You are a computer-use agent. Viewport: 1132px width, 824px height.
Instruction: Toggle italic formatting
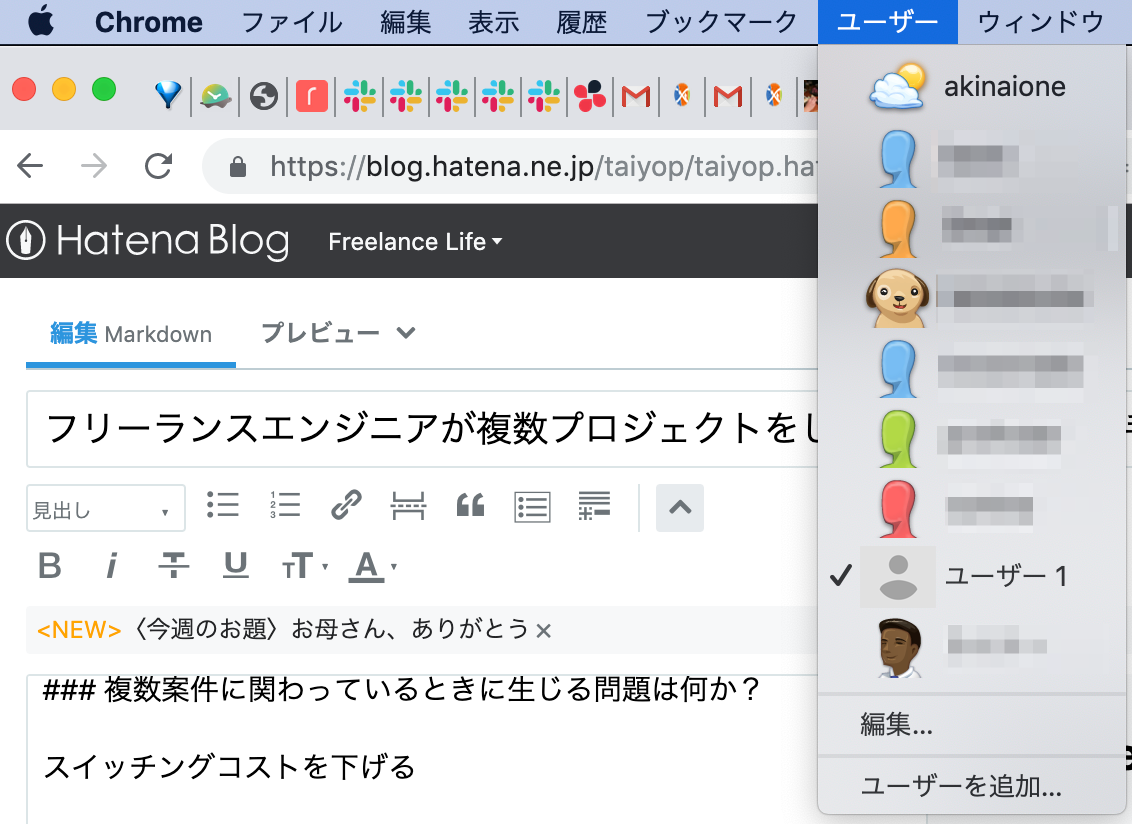111,566
